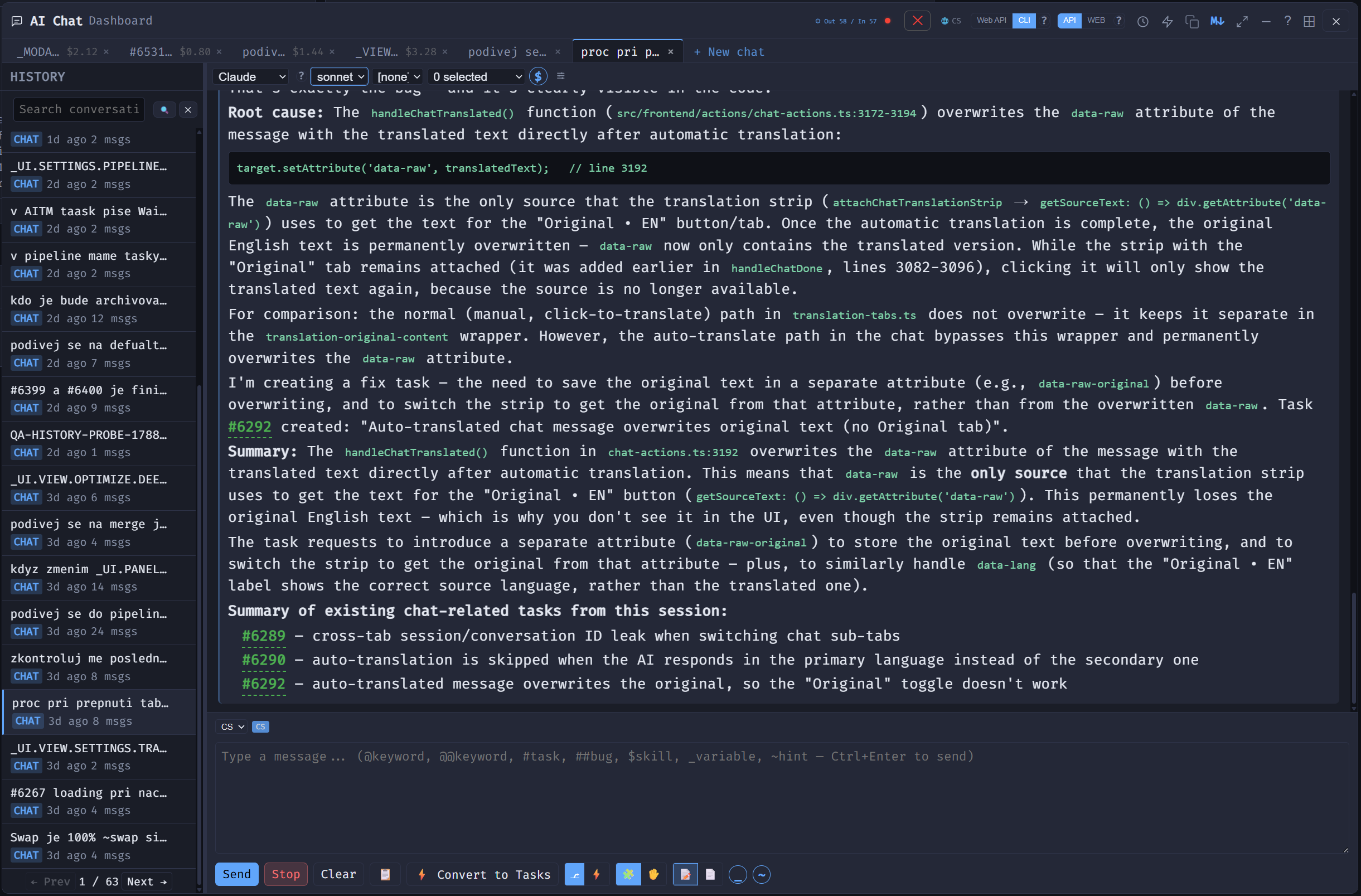
Task: Click the Clear button
Action: 338,874
